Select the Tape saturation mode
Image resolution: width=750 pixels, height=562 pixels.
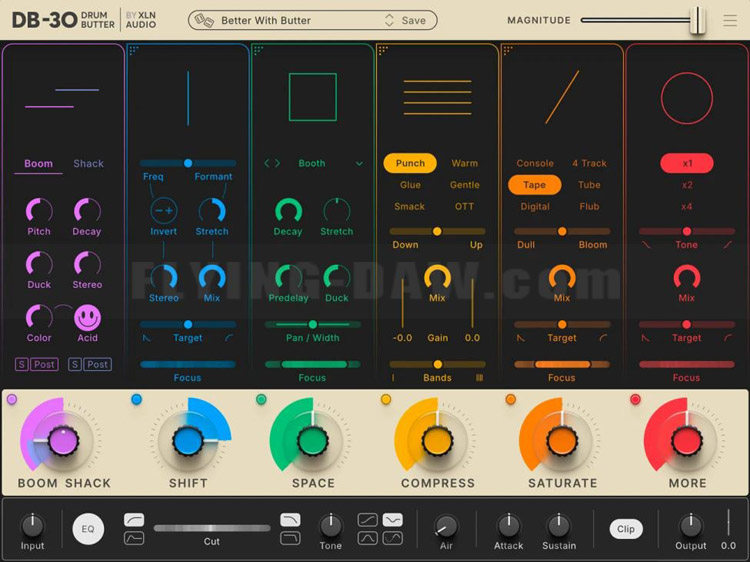click(x=534, y=185)
